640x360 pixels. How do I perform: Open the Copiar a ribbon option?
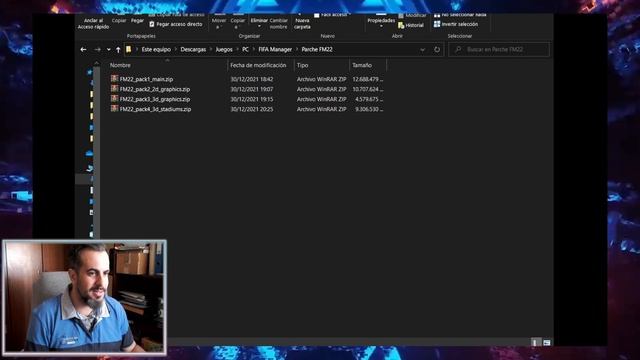(238, 23)
